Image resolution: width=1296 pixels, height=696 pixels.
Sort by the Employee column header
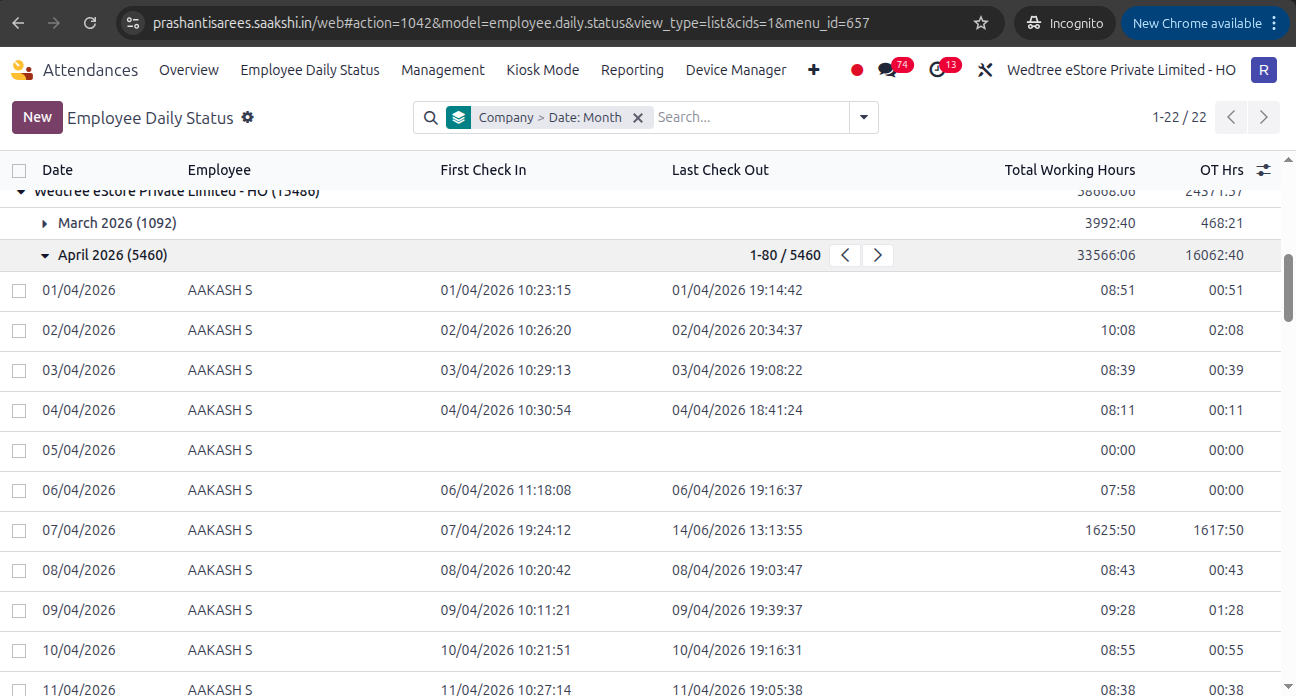tap(219, 170)
